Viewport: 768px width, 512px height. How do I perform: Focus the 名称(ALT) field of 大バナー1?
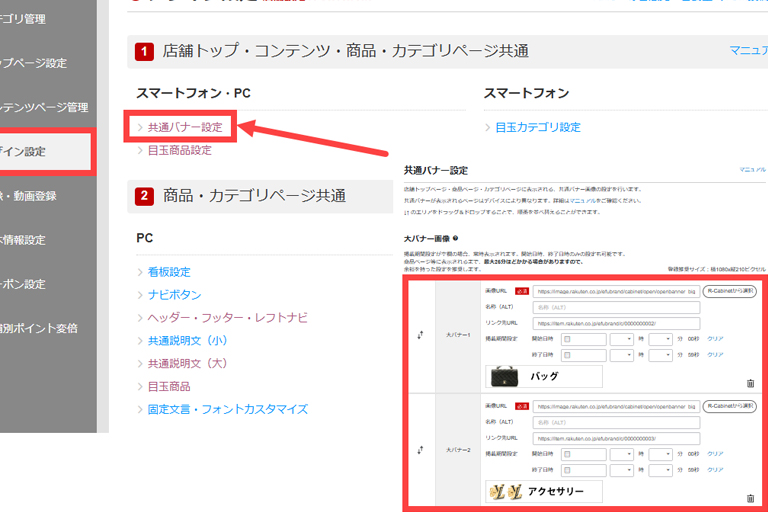[x=616, y=307]
